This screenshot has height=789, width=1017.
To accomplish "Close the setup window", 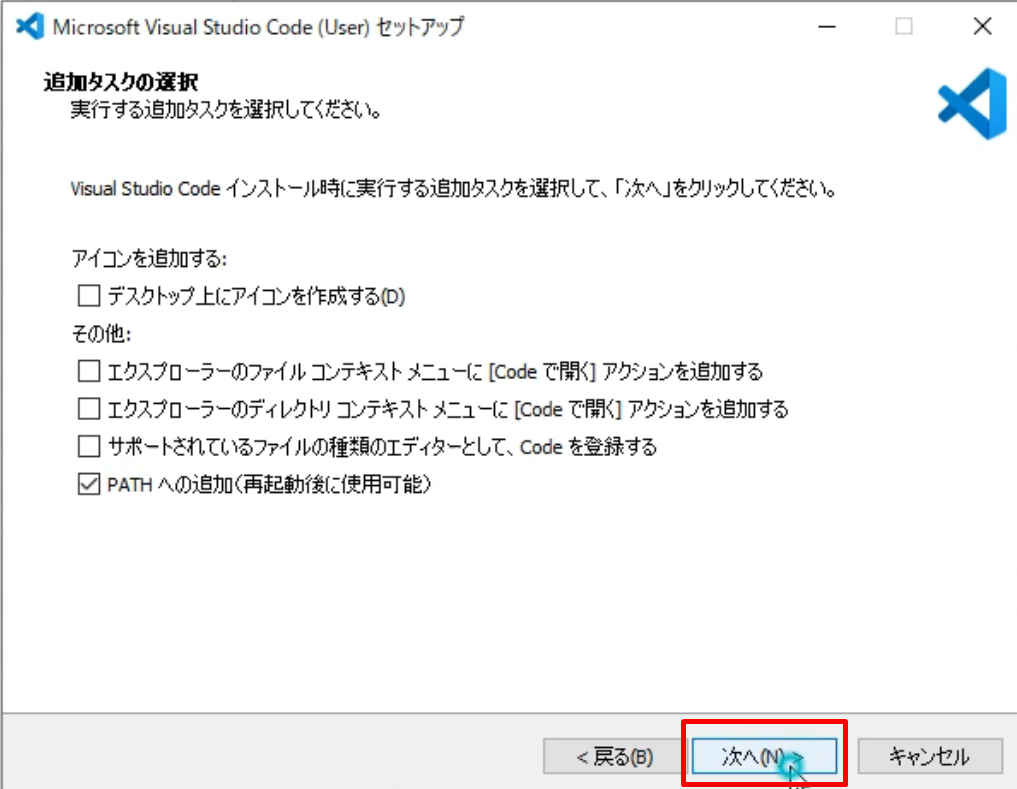I will pyautogui.click(x=983, y=27).
